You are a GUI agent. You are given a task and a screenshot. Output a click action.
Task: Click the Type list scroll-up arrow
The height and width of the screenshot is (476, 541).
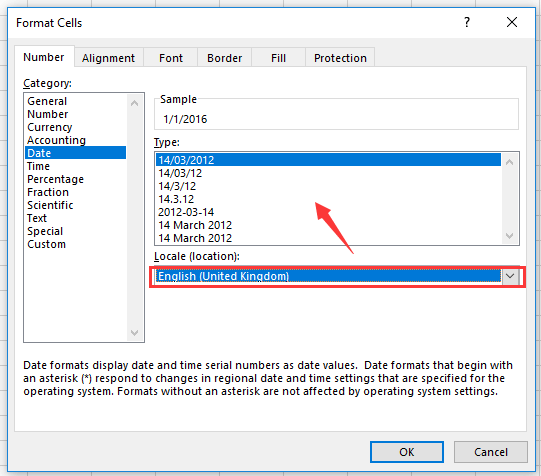coord(510,162)
